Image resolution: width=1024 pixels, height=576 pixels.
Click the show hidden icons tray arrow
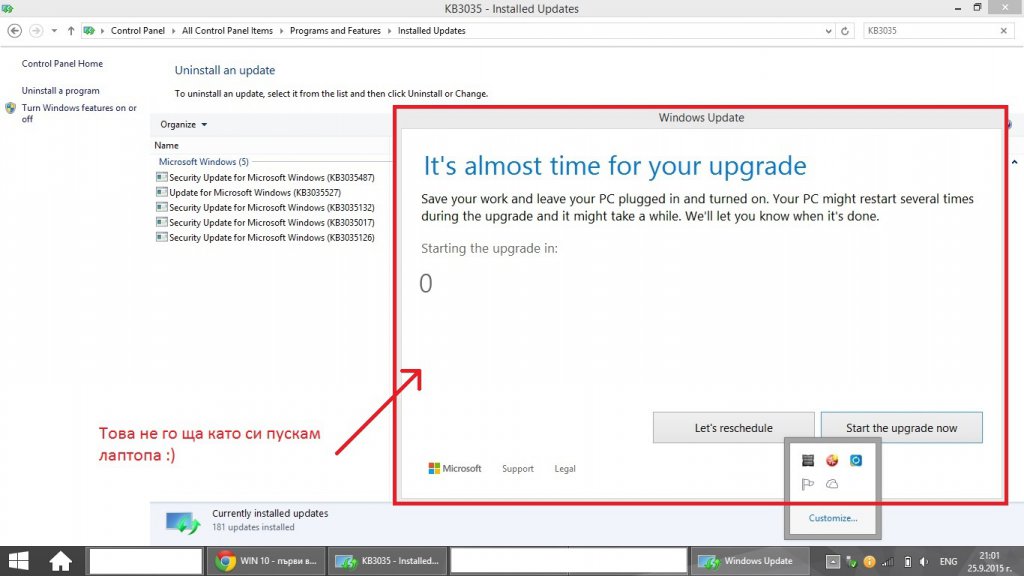tap(833, 562)
